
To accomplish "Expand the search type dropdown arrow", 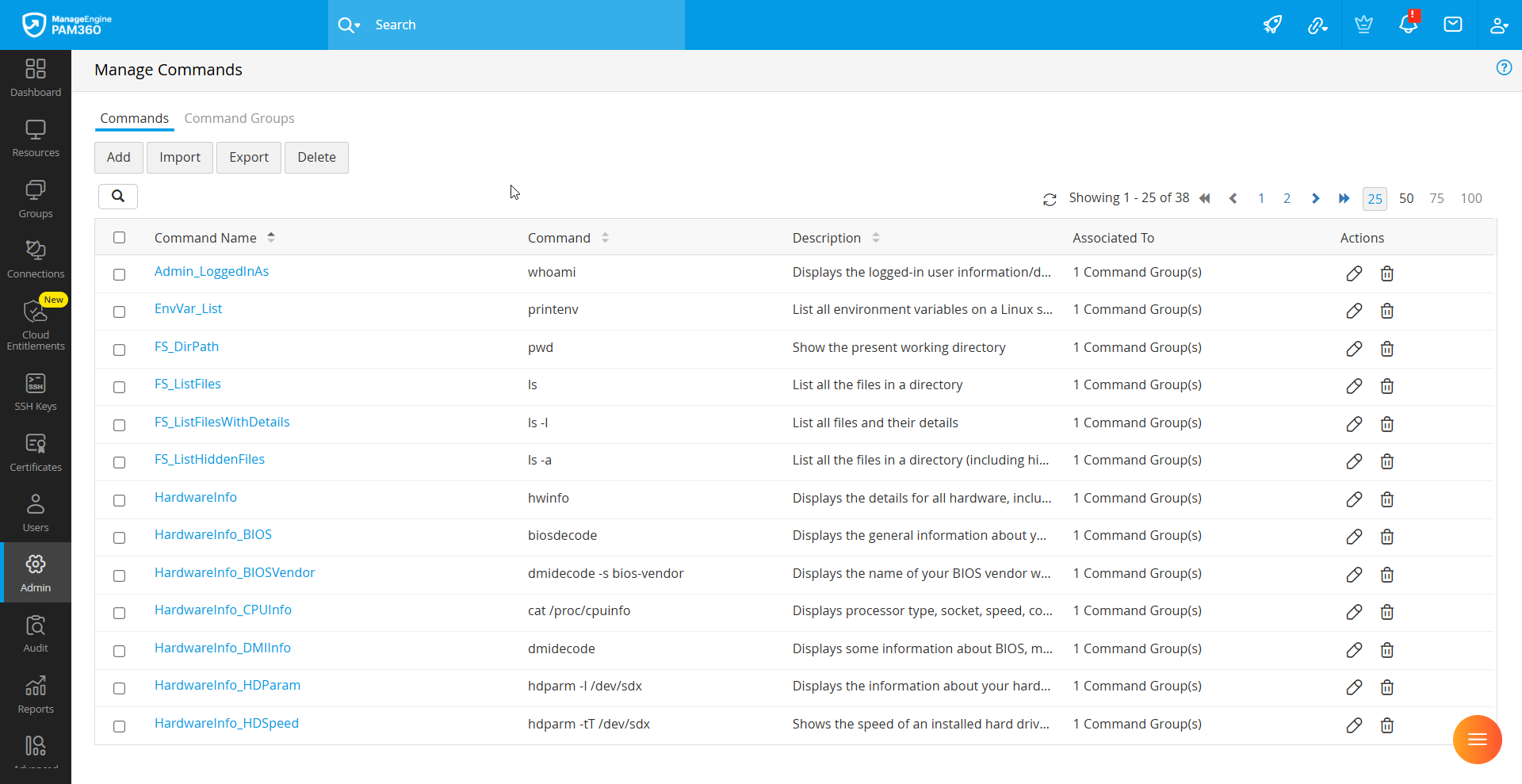I will (x=357, y=25).
